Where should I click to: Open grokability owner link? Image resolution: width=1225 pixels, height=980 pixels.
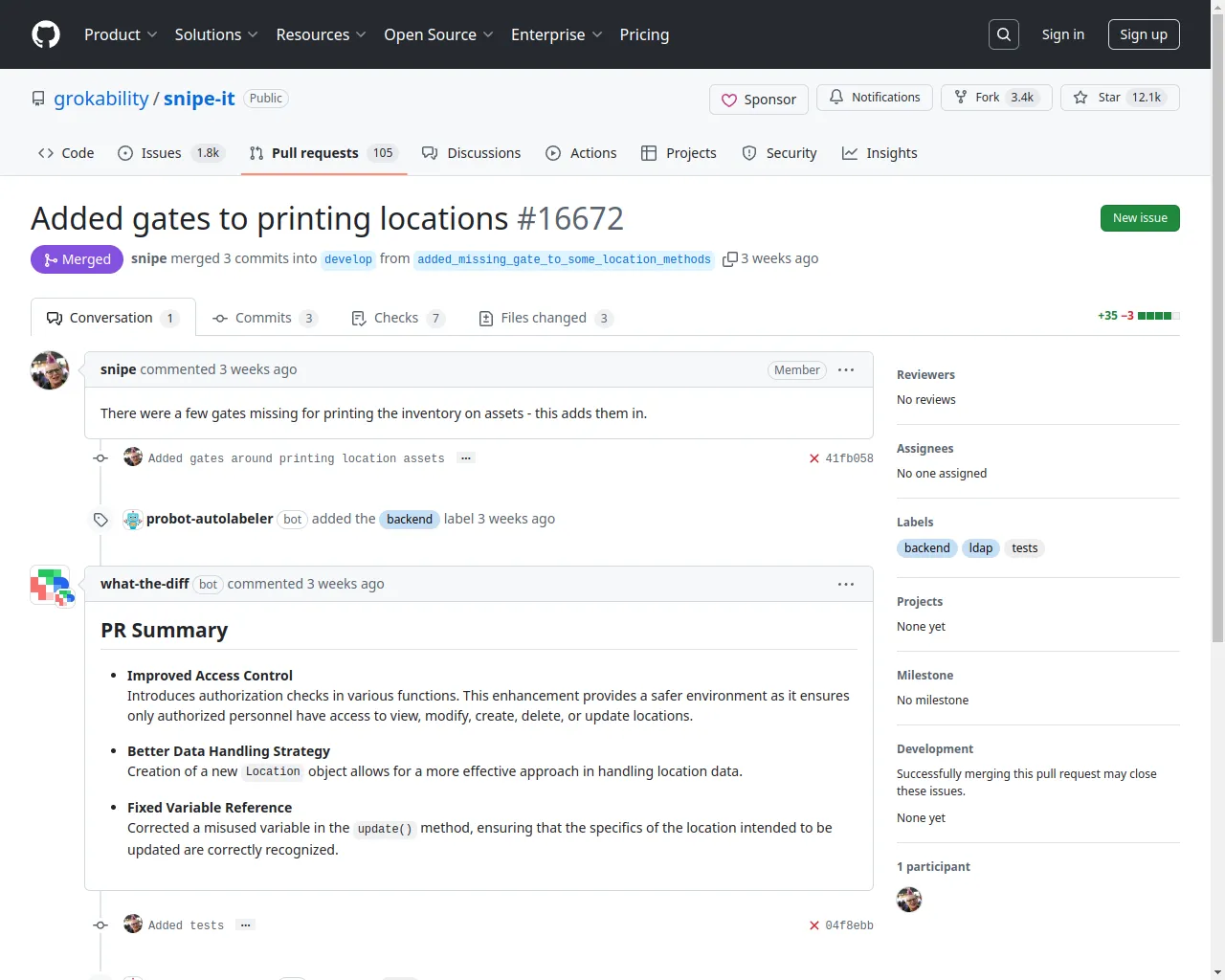click(x=101, y=99)
